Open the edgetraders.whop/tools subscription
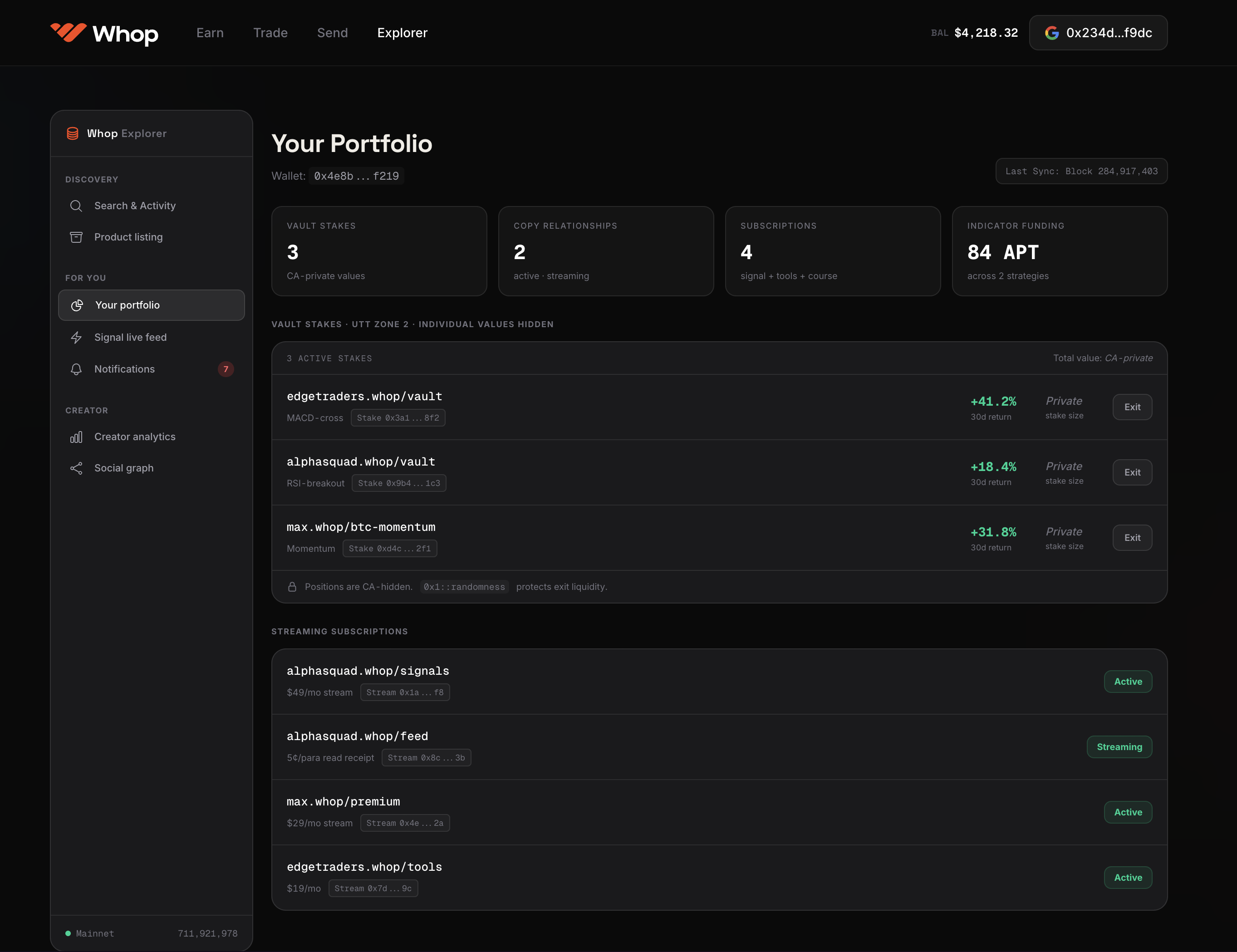1237x952 pixels. [x=364, y=867]
